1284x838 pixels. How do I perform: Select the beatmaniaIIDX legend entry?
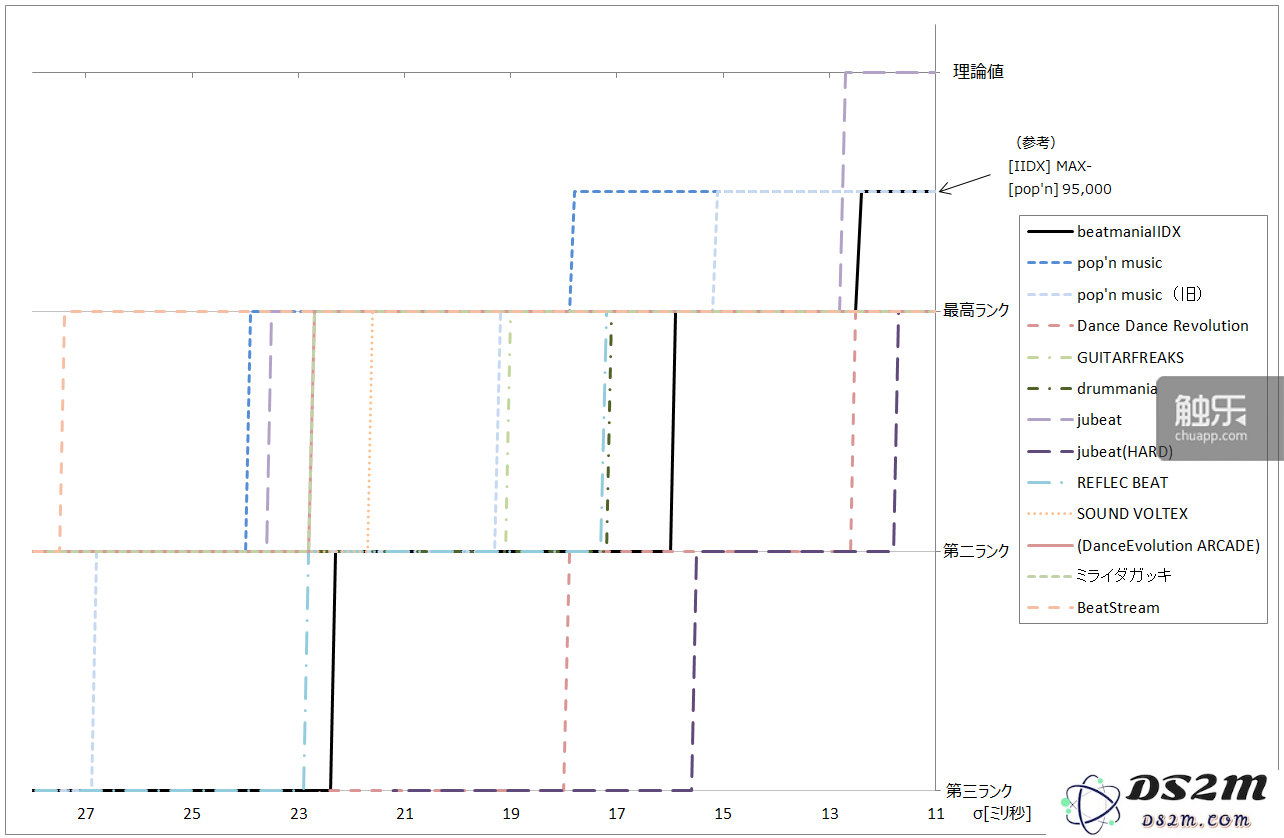pyautogui.click(x=1104, y=232)
